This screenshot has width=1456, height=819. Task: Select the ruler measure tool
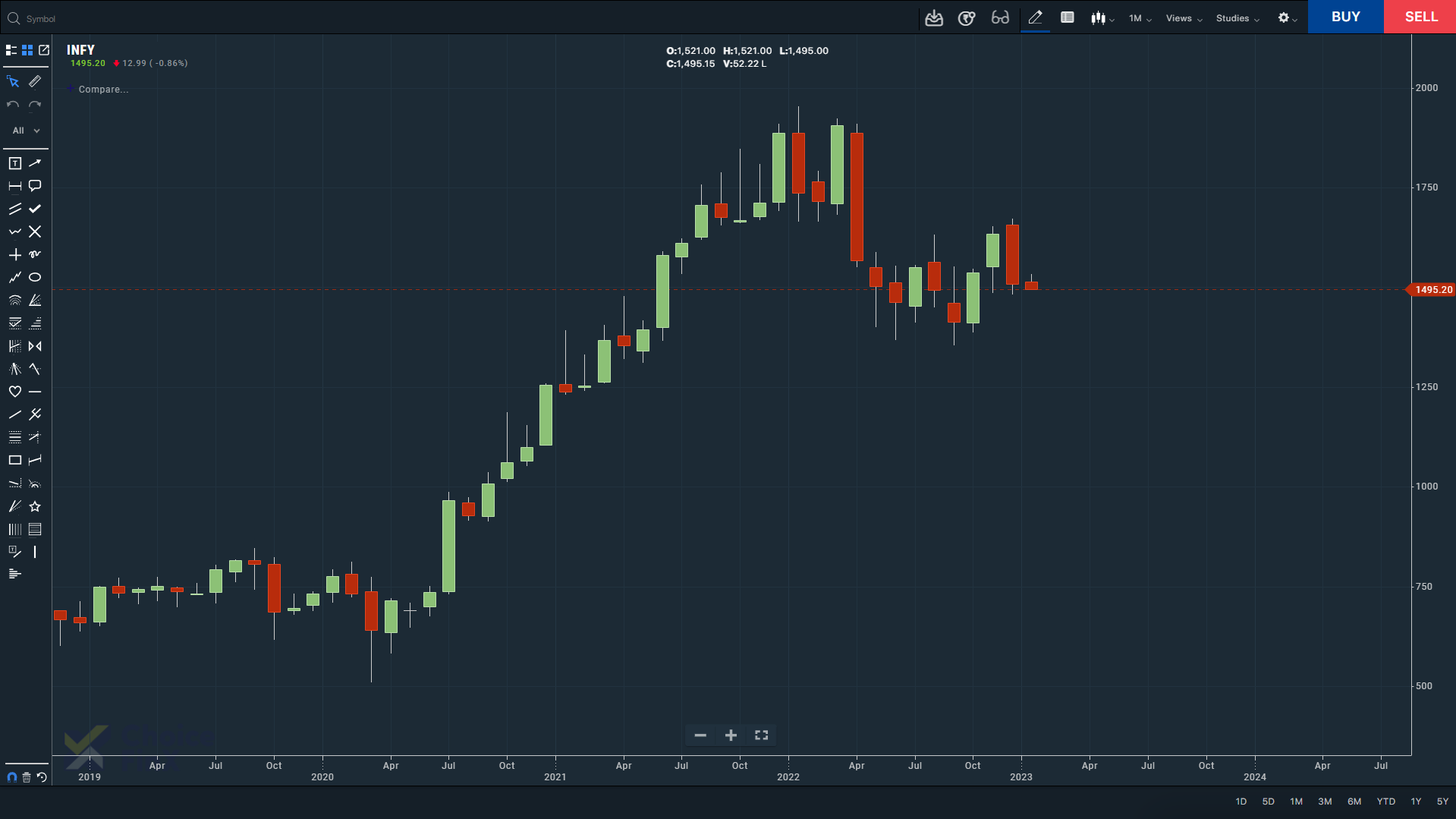pos(35,82)
